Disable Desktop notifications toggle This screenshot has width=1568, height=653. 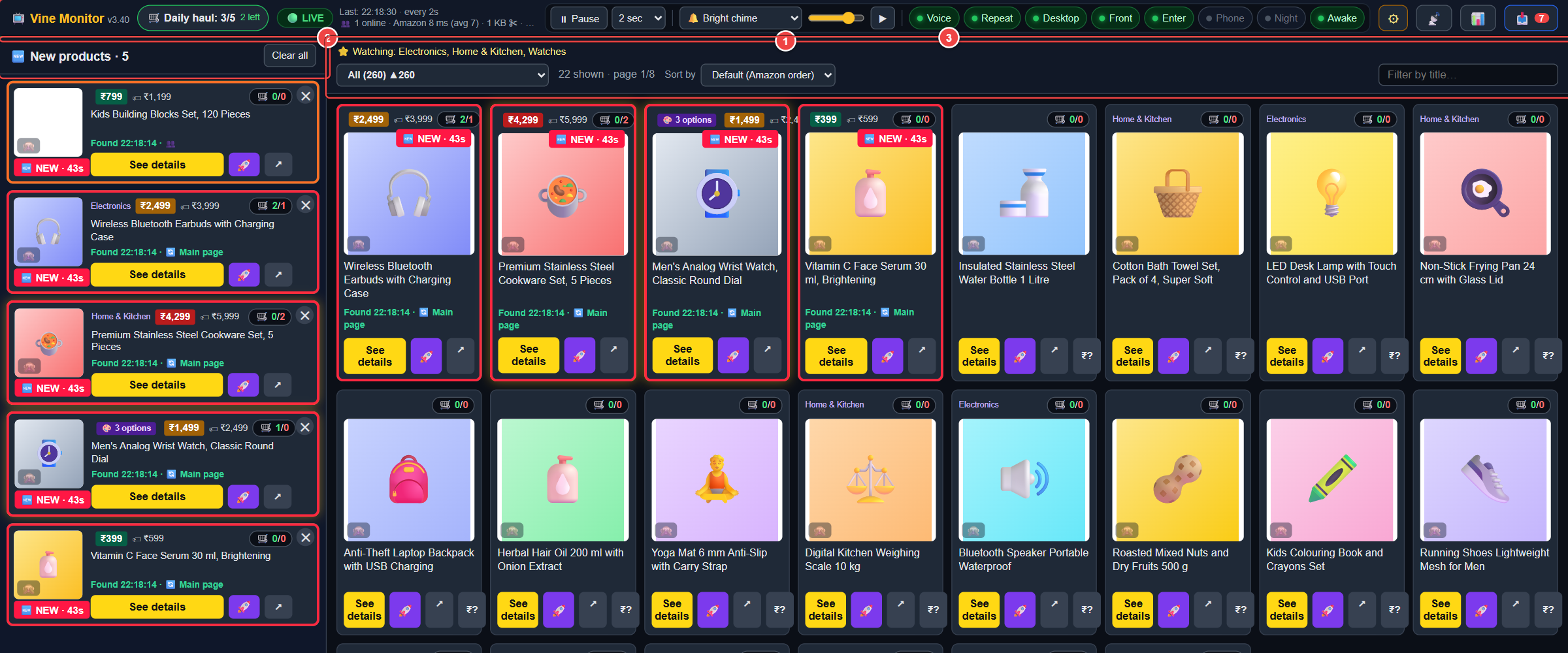(1056, 18)
